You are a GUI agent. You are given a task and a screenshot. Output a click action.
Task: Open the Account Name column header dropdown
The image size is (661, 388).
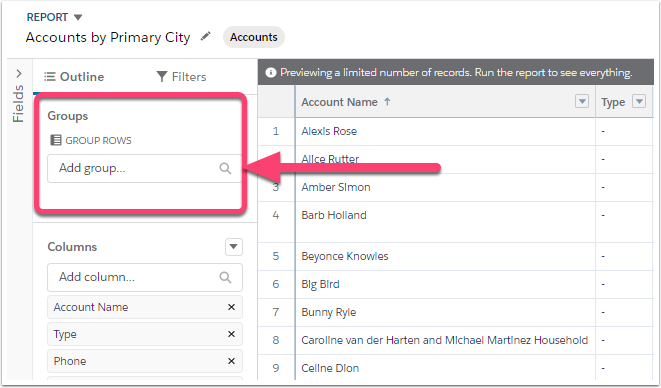582,102
